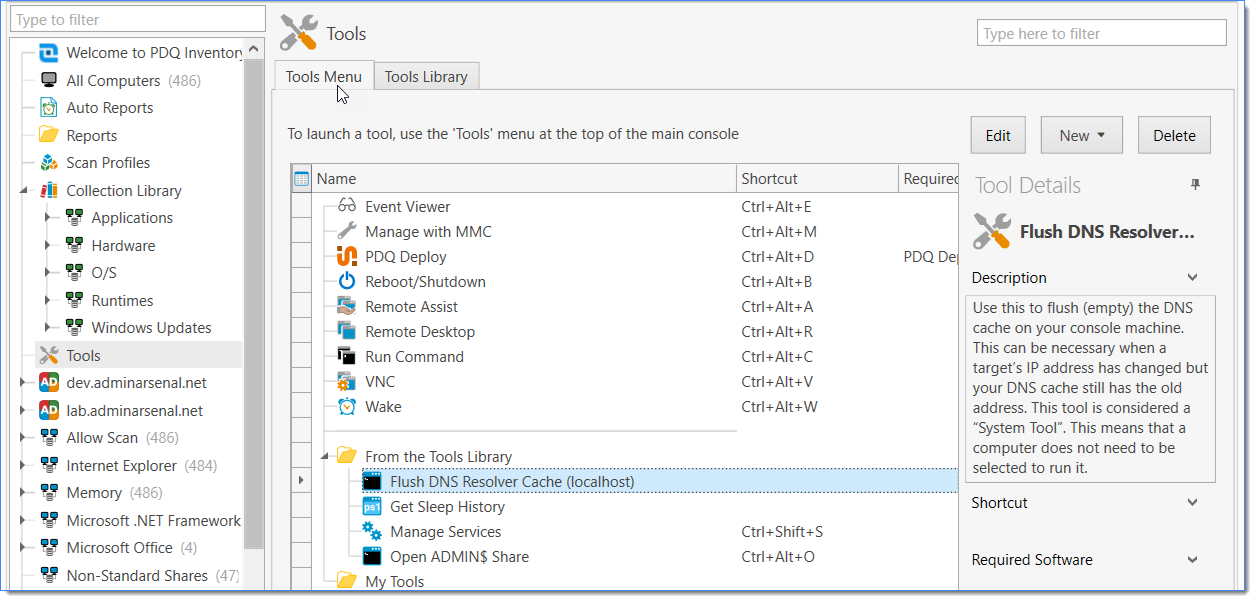Click the Edit button
1255x601 pixels.
(997, 136)
